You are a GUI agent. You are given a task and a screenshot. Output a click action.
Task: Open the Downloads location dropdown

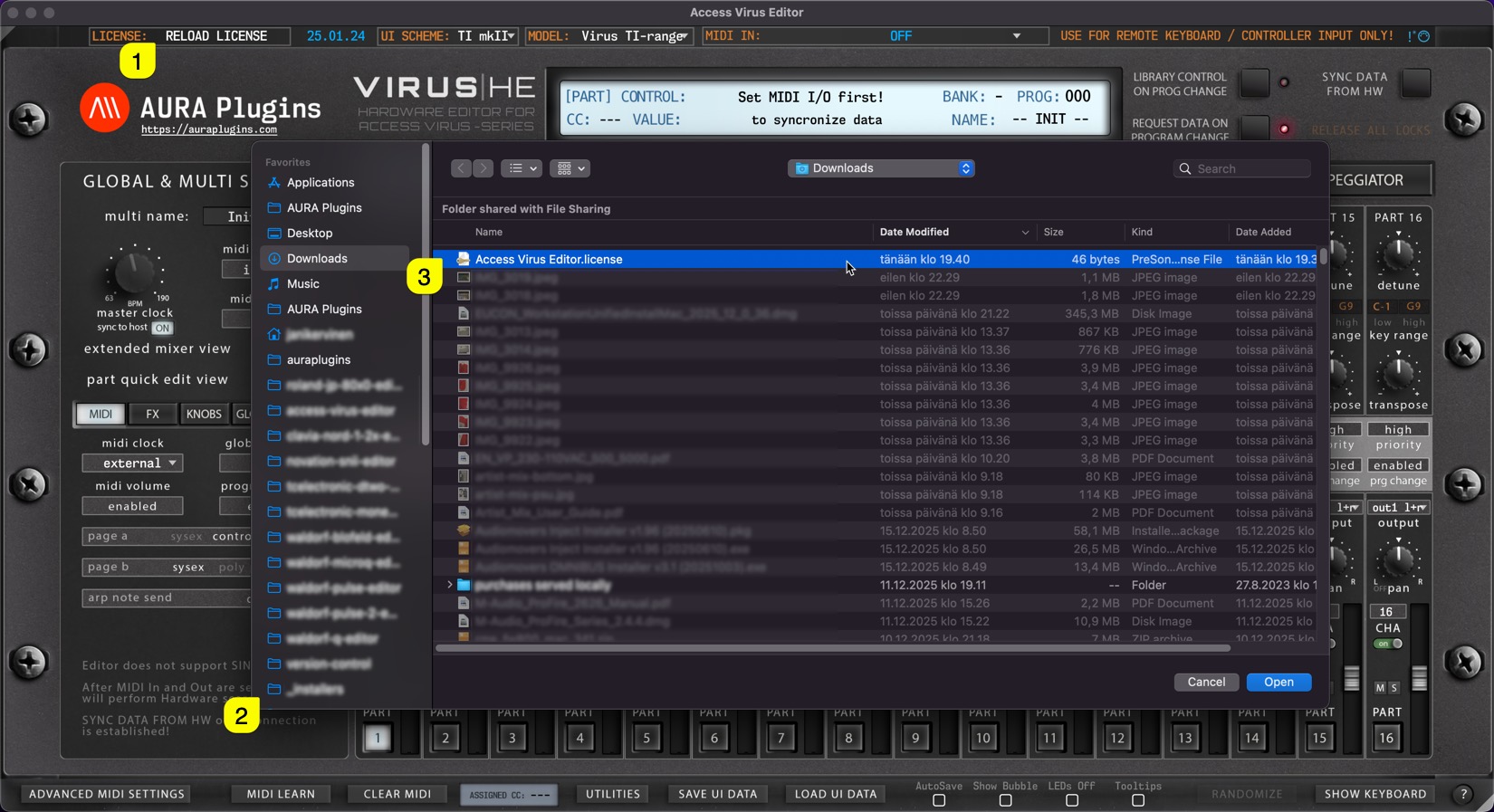[881, 168]
